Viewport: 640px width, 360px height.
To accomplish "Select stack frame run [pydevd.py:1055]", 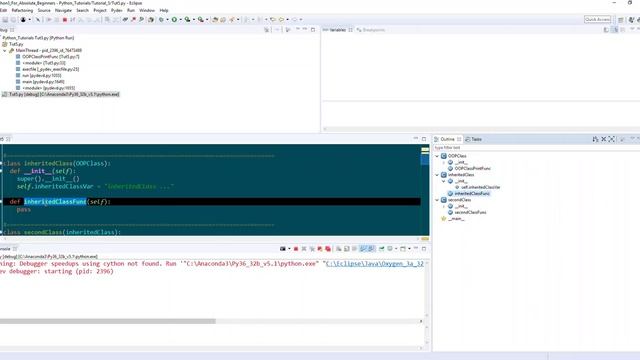I will coord(38,76).
